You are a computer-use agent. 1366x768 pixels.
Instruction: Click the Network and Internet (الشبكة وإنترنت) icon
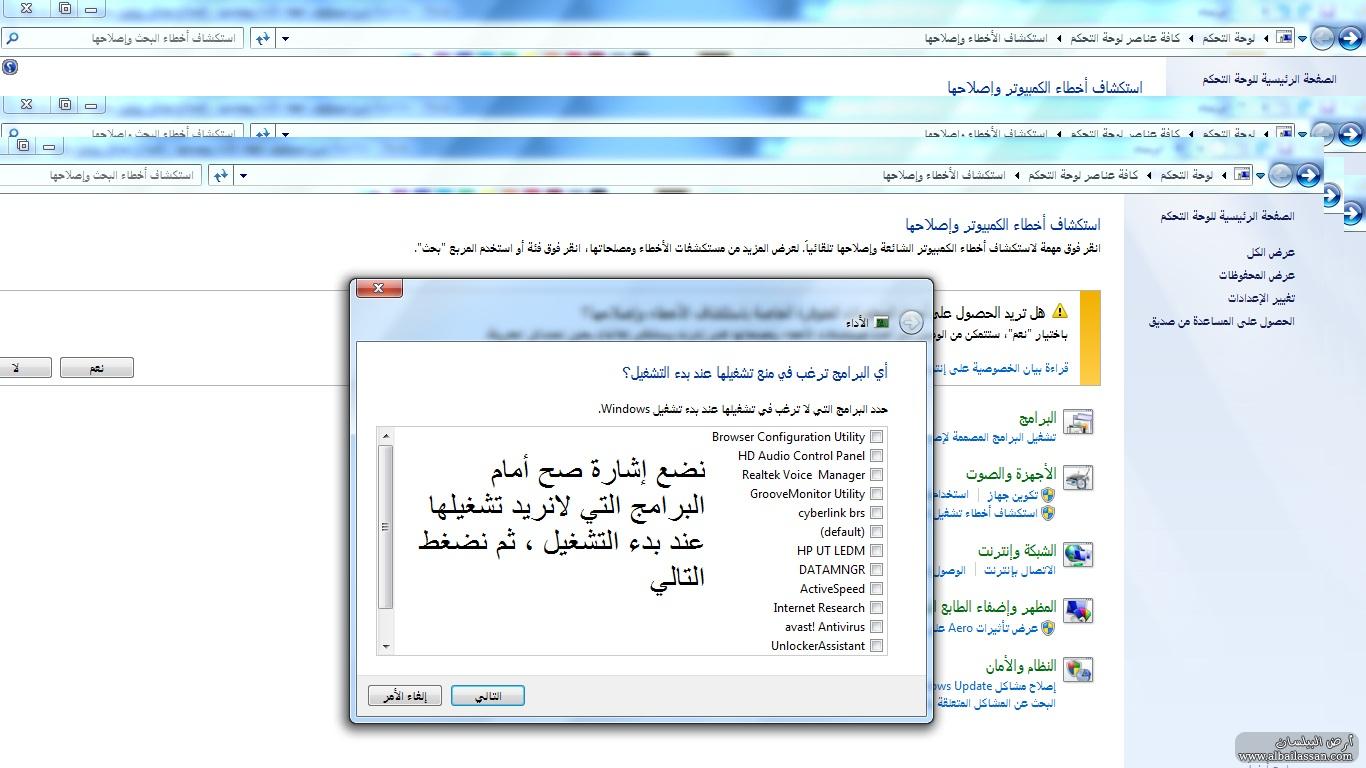[x=1078, y=555]
